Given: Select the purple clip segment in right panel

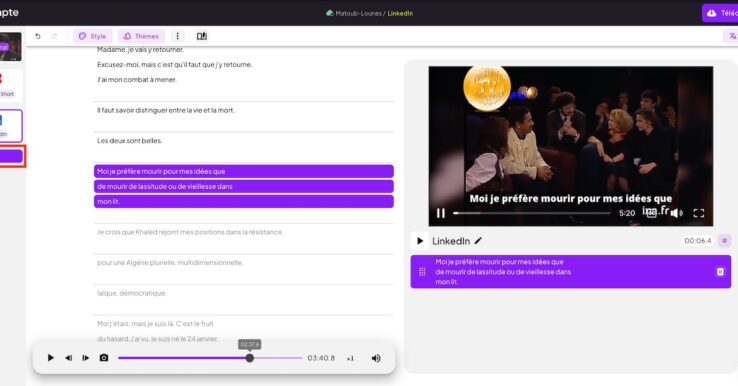Looking at the screenshot, I should pyautogui.click(x=570, y=272).
